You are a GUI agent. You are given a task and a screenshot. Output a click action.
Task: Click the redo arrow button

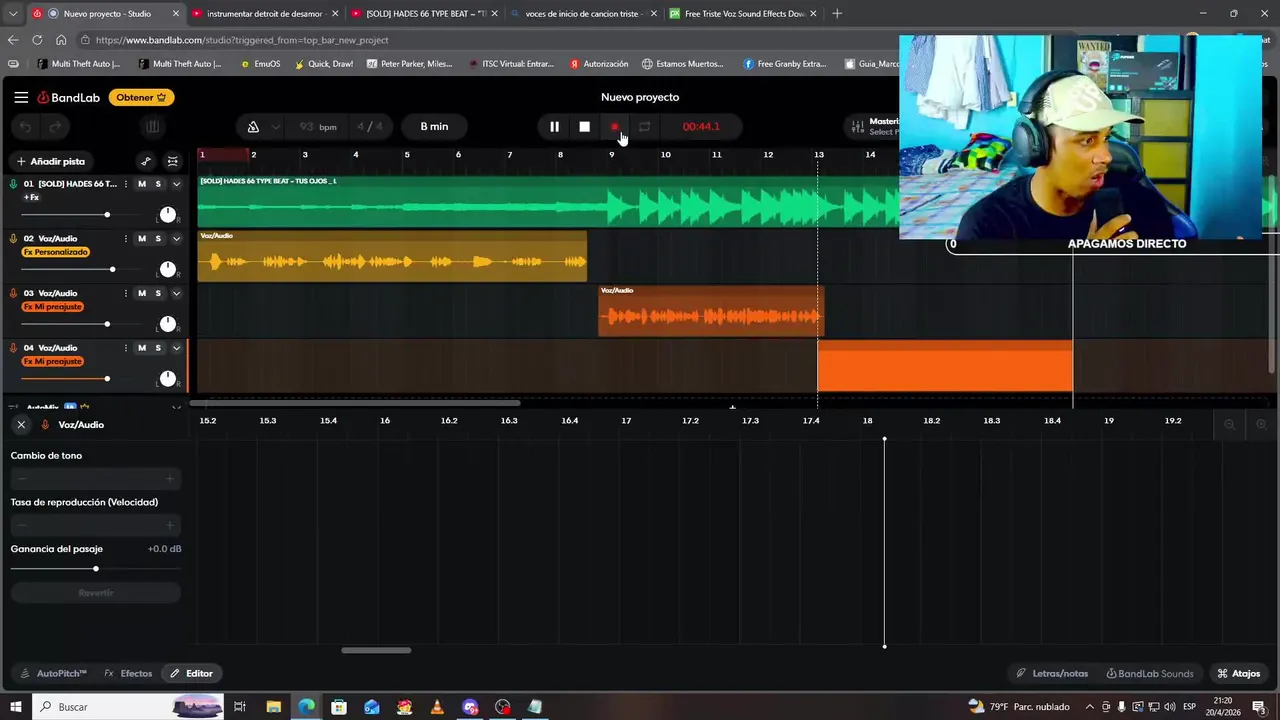56,127
